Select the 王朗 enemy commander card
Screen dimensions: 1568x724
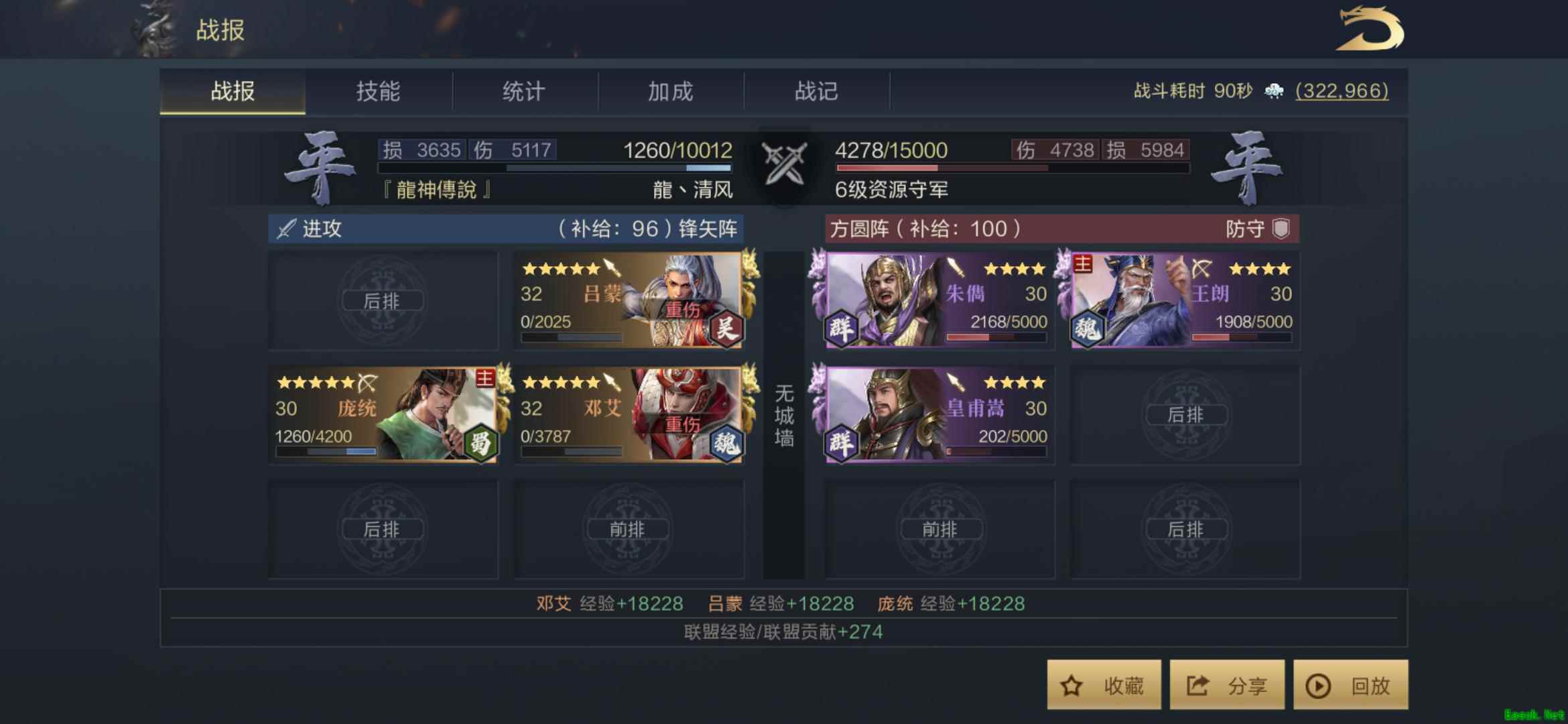1184,300
